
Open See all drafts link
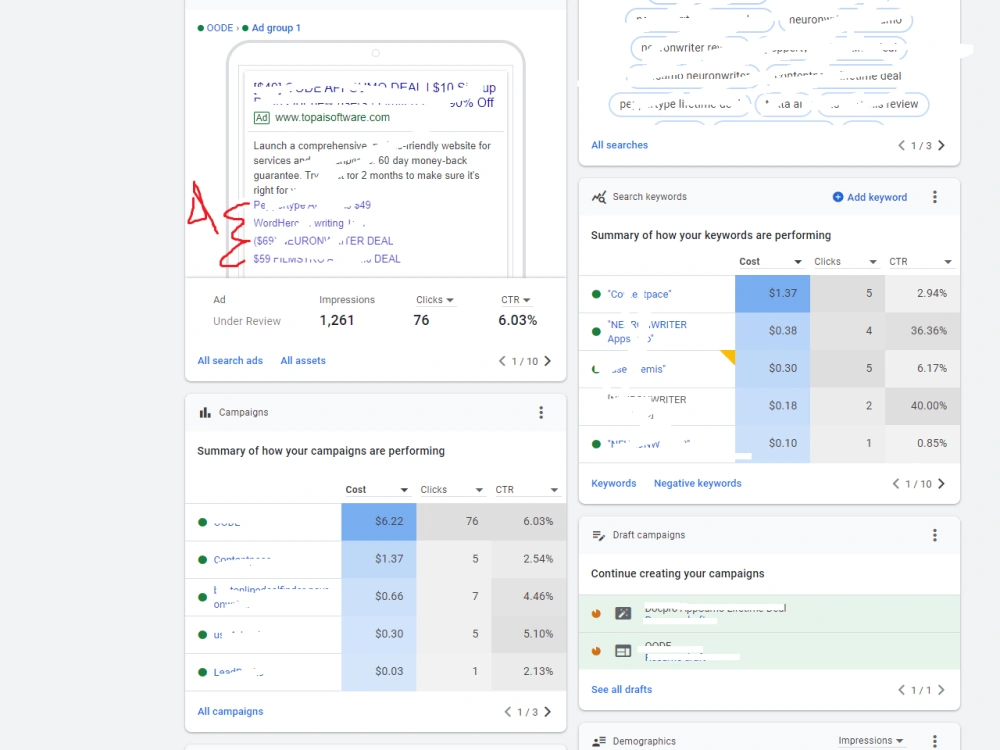tap(622, 690)
